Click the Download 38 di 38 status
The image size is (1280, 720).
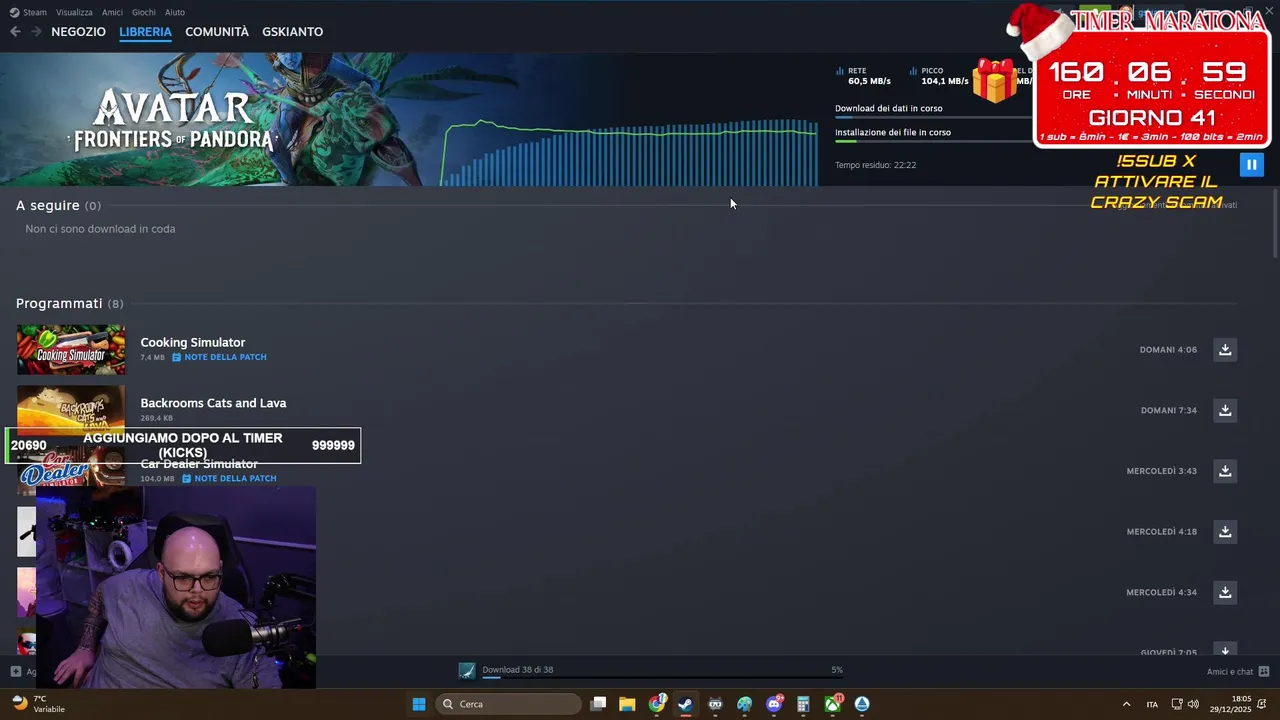518,670
